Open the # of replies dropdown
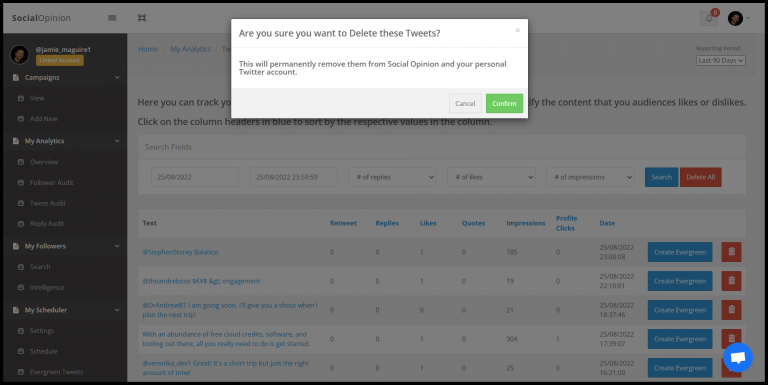The width and height of the screenshot is (768, 385). click(x=392, y=177)
